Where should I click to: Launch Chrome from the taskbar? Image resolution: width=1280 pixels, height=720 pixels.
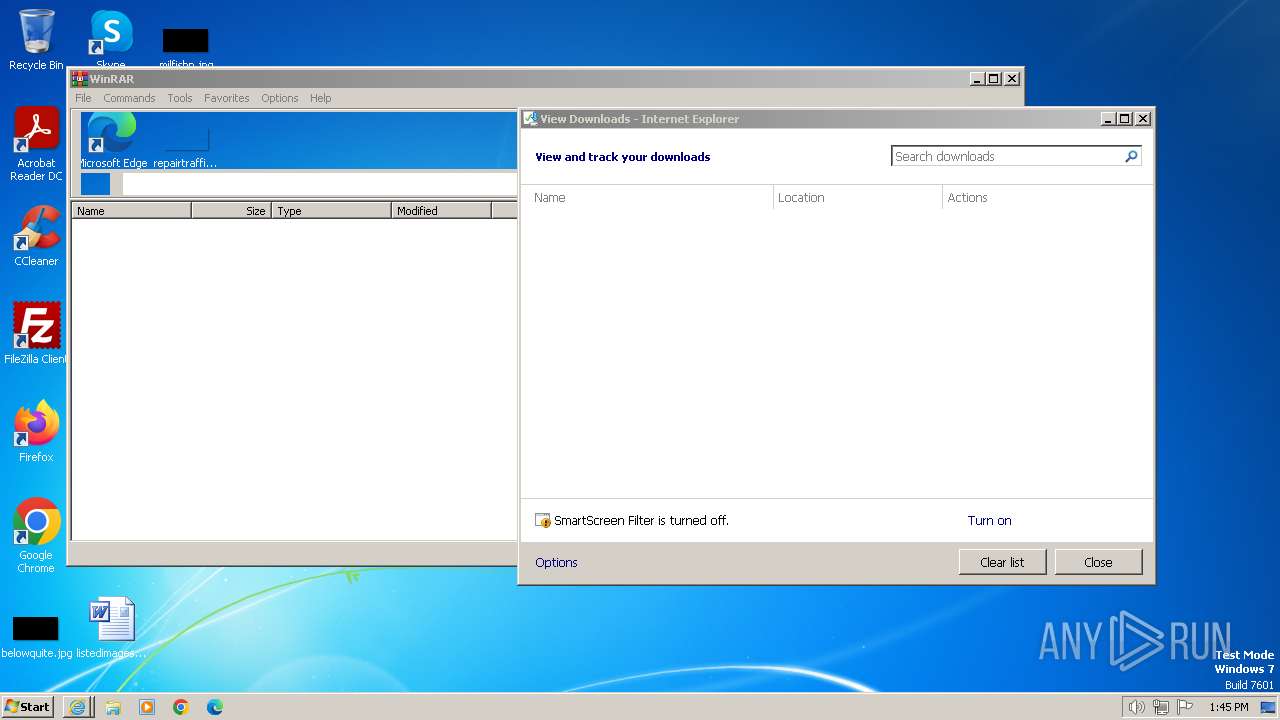[x=181, y=707]
